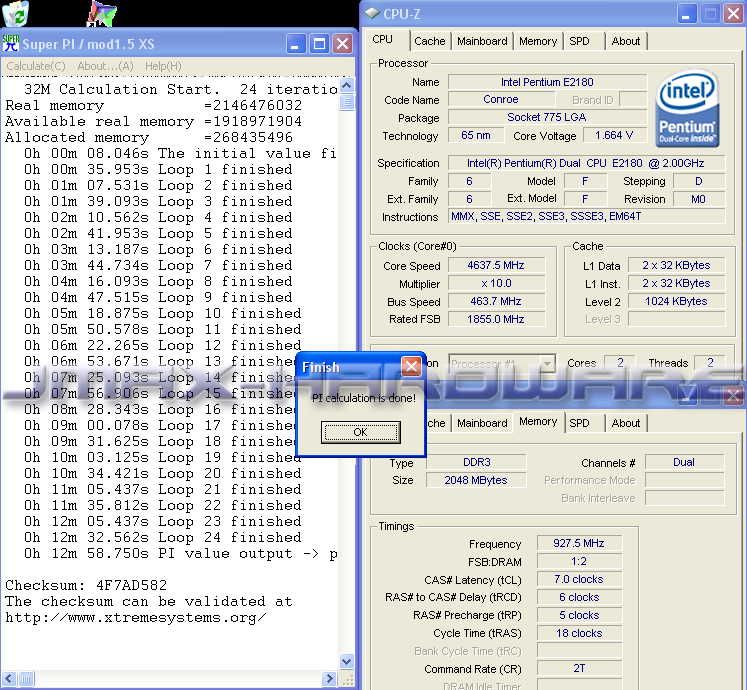Click the tRCD value 6 clocks

[579, 597]
